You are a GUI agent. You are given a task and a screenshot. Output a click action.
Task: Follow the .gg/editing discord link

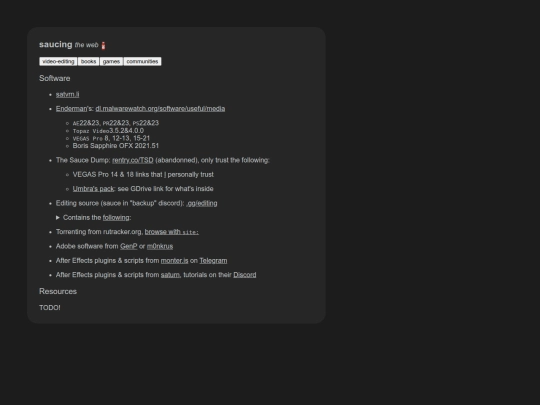[x=202, y=203]
